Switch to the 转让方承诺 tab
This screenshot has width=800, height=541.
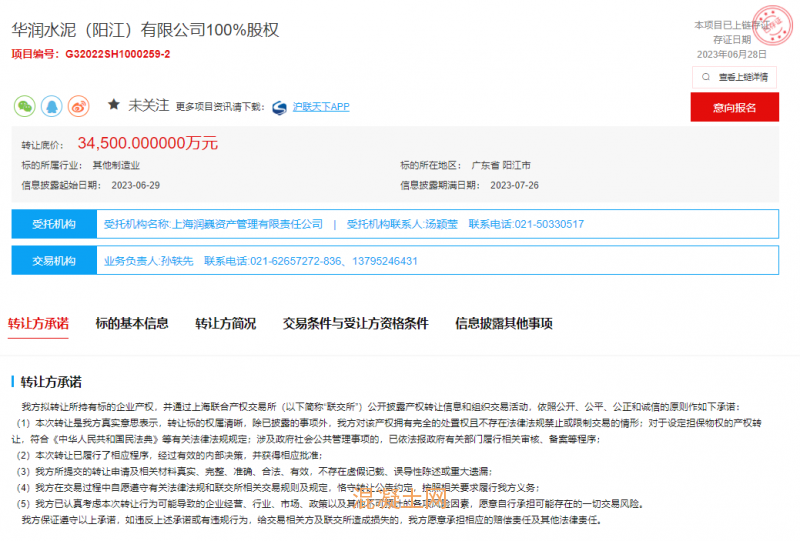coord(38,323)
